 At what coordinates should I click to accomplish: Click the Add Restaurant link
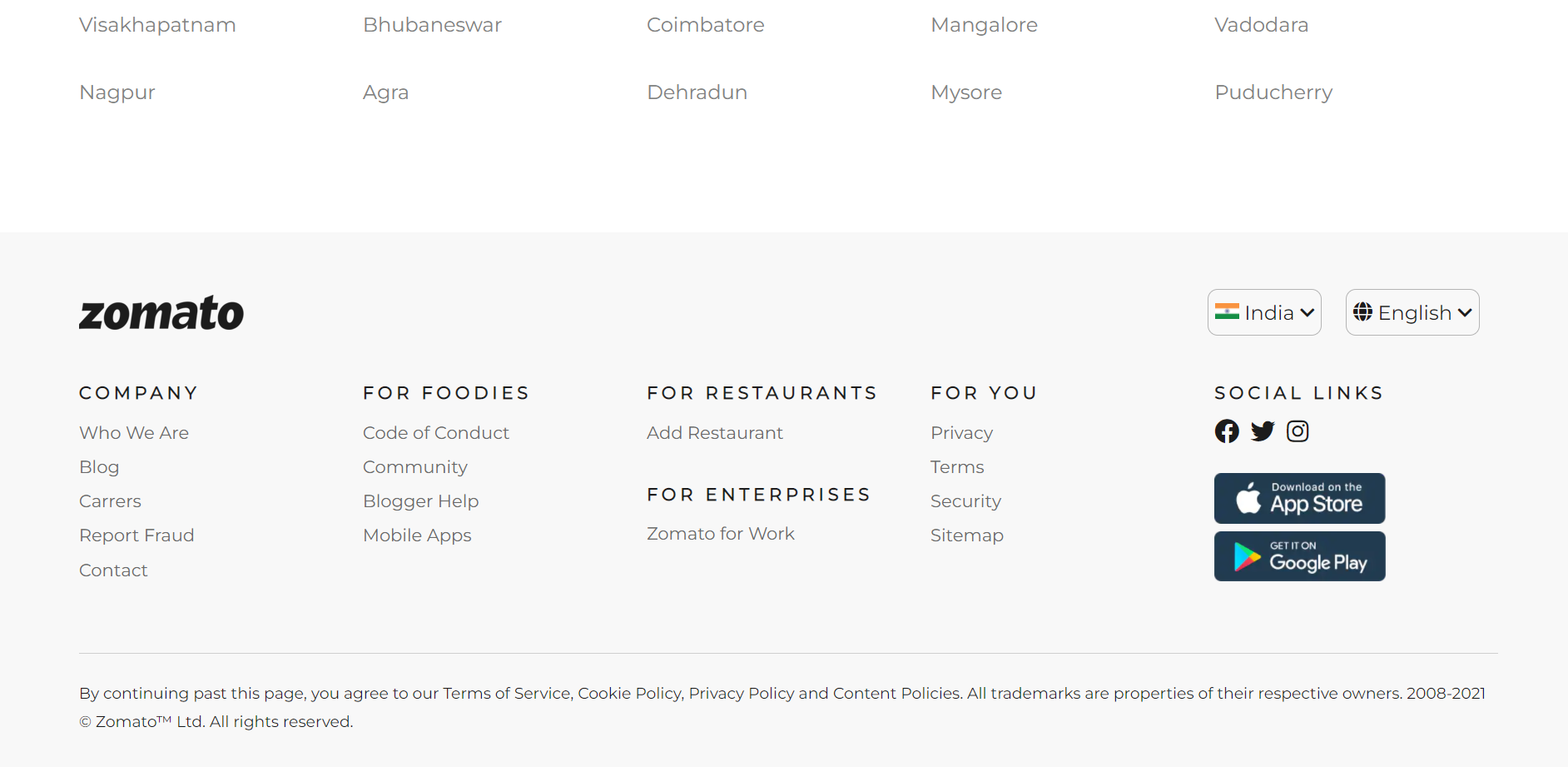[x=714, y=432]
